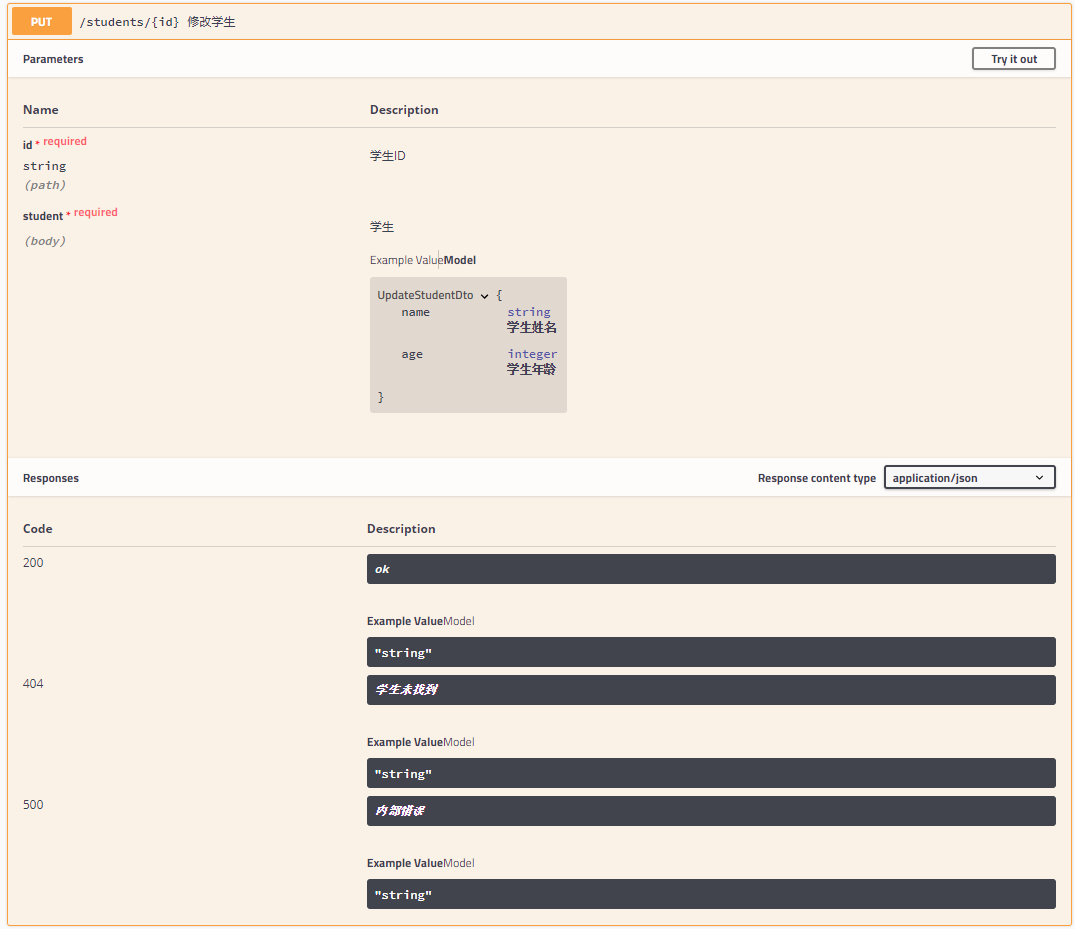Click the 修改学生 summary text

tap(211, 22)
